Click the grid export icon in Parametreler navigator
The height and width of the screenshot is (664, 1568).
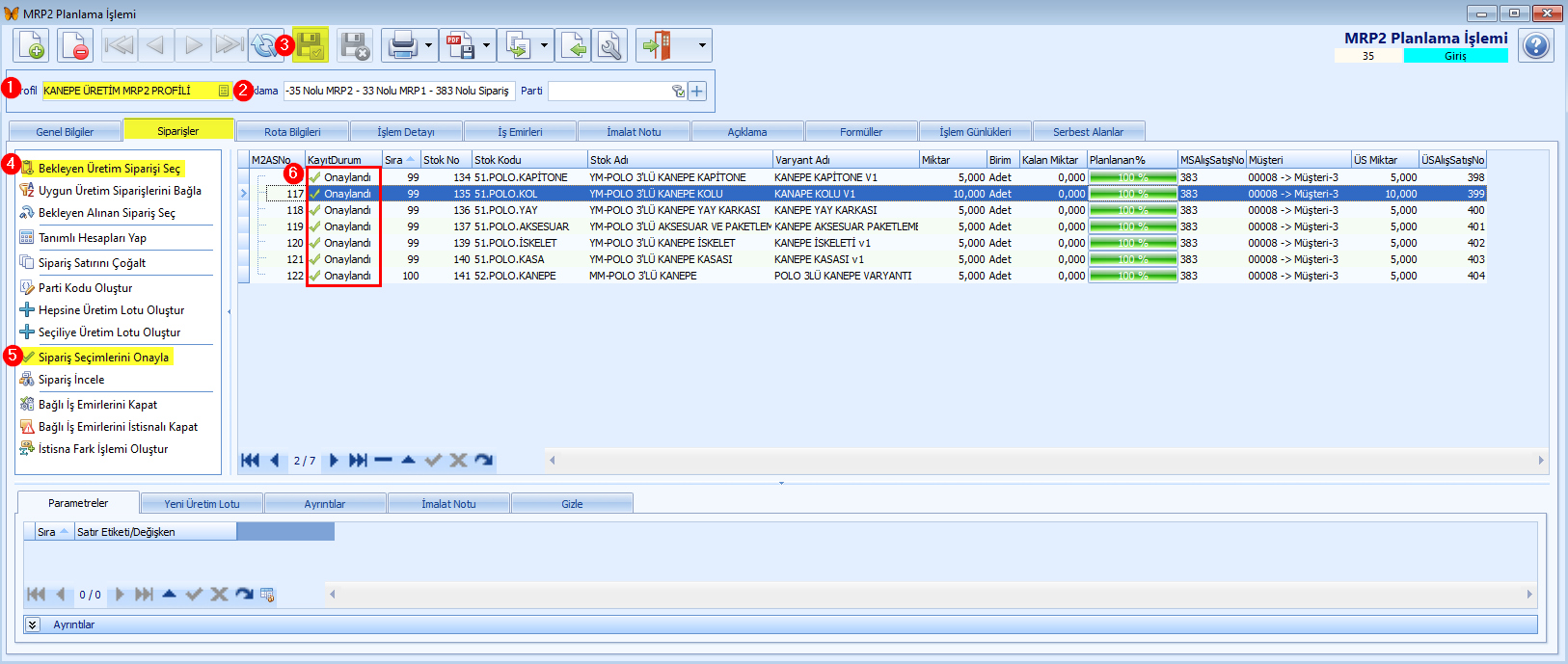point(267,595)
